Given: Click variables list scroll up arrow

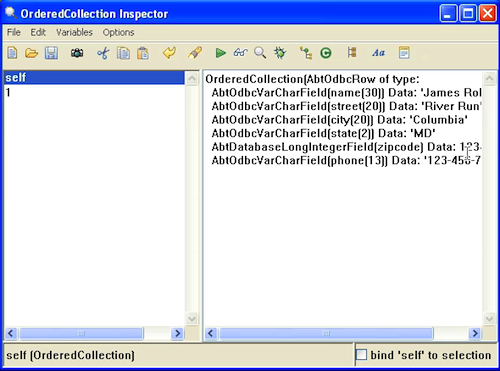Looking at the screenshot, I should tap(192, 79).
